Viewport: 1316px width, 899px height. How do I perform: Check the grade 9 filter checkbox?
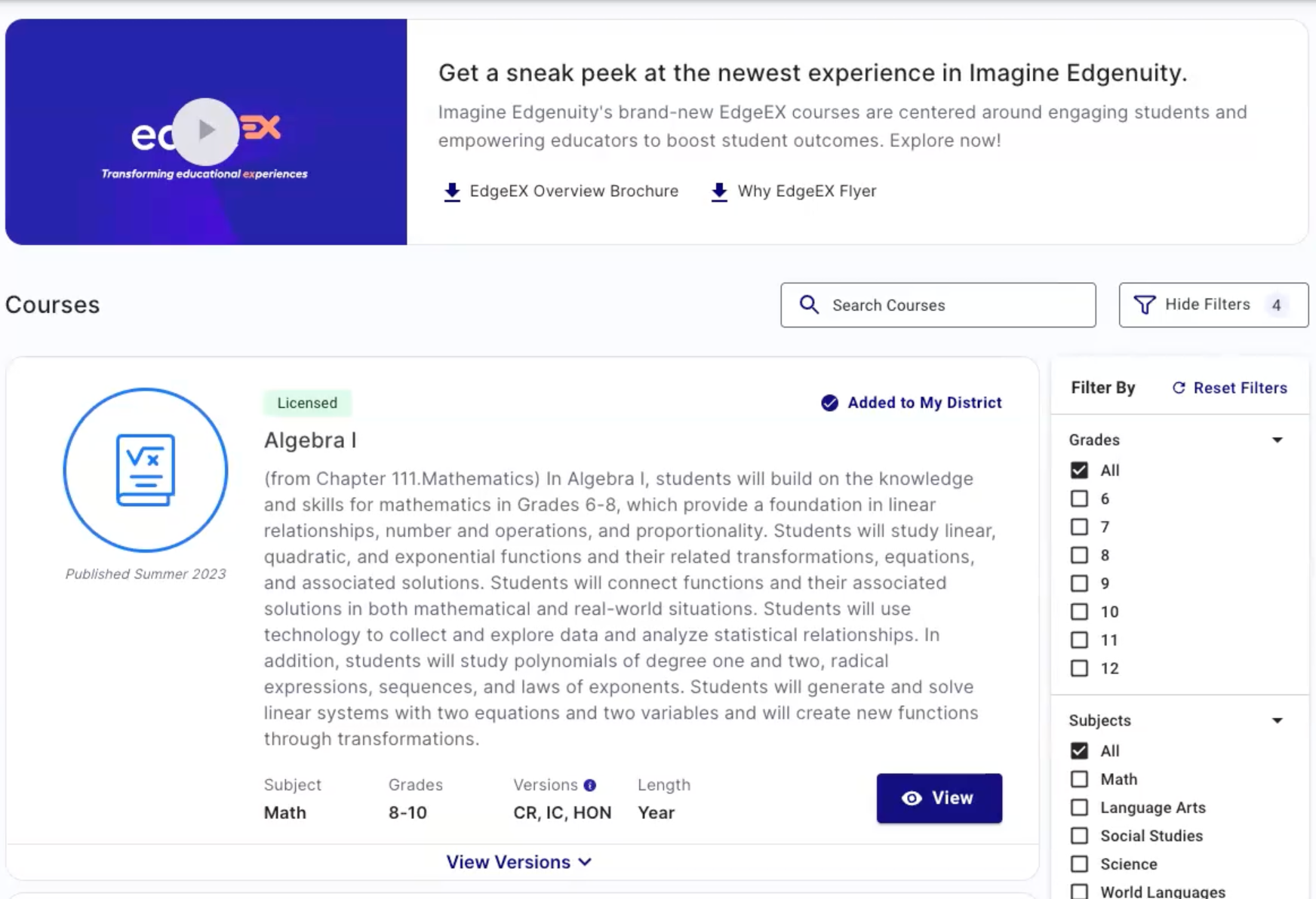click(1079, 584)
